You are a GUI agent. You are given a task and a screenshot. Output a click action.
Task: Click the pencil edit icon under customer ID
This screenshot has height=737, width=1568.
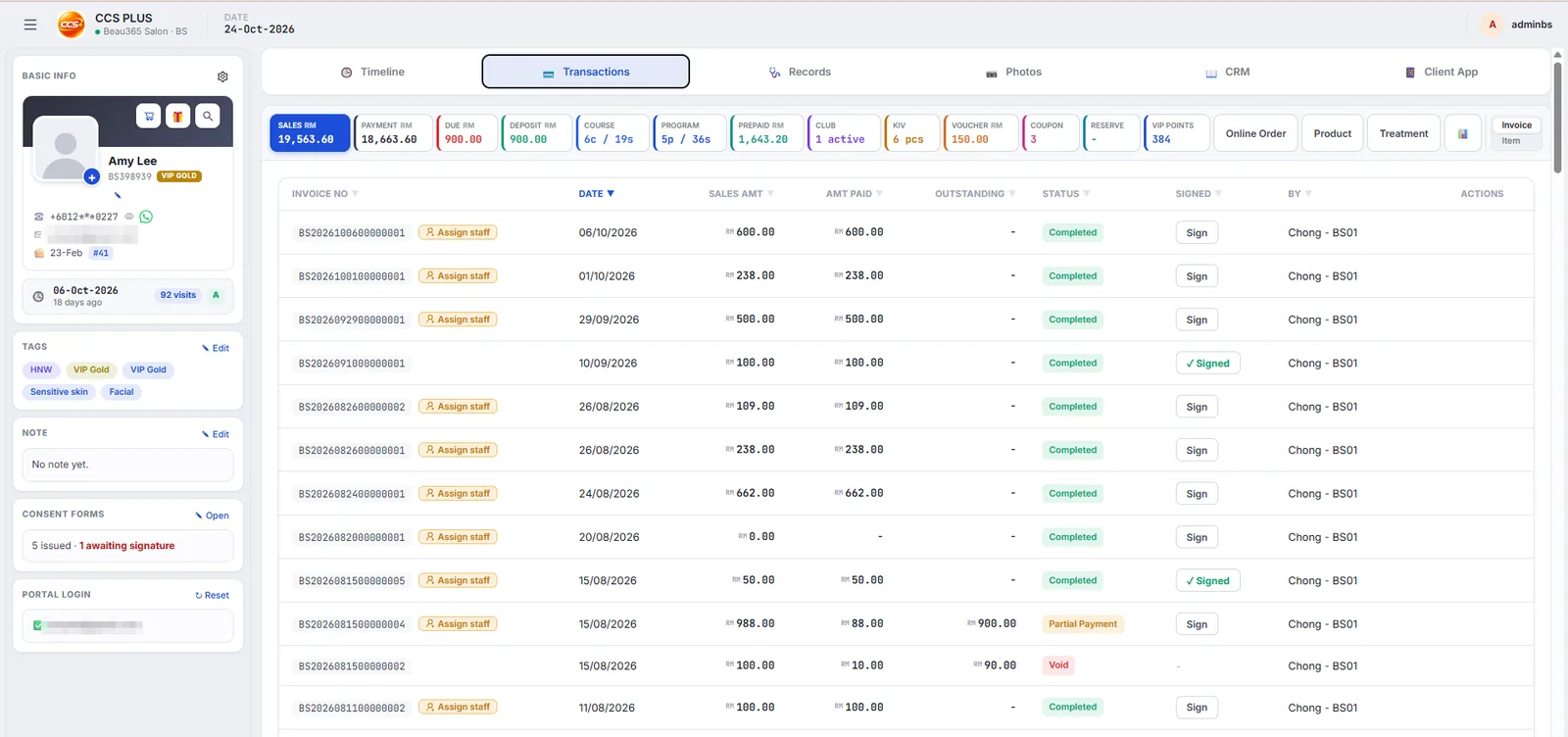pyautogui.click(x=118, y=195)
